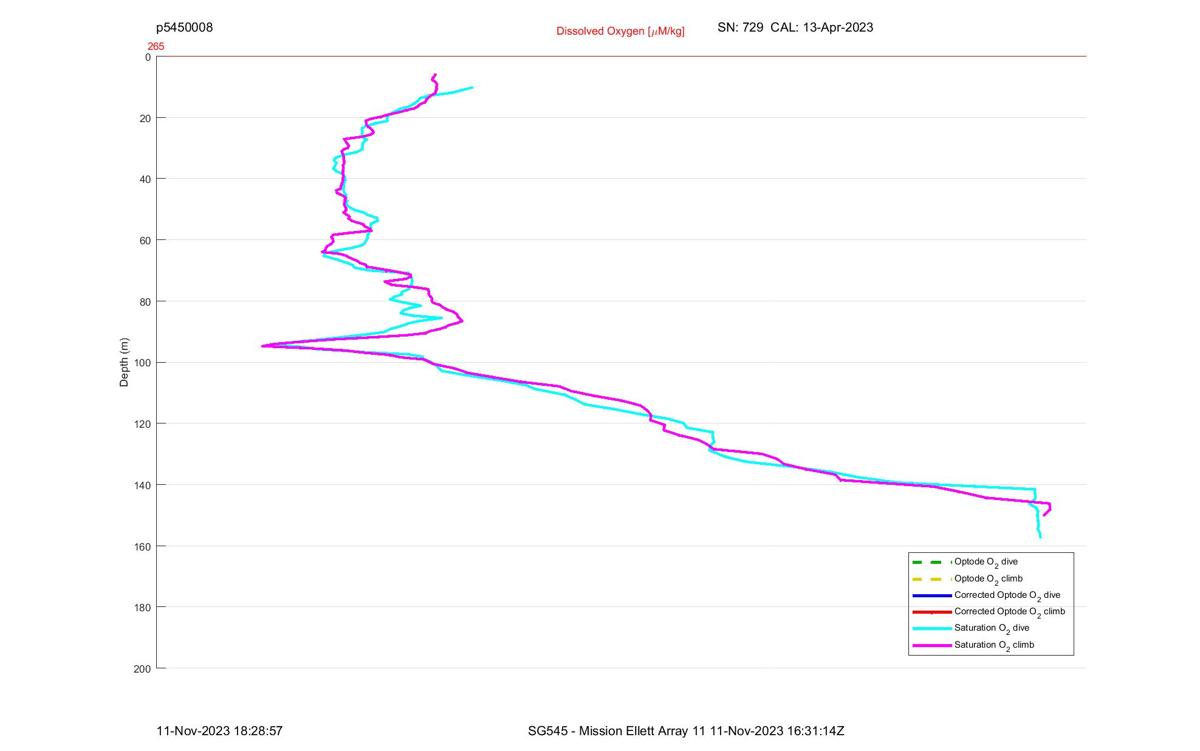Click yellow dashed Optode climb legend swatch
1200x751 pixels.
tap(930, 579)
